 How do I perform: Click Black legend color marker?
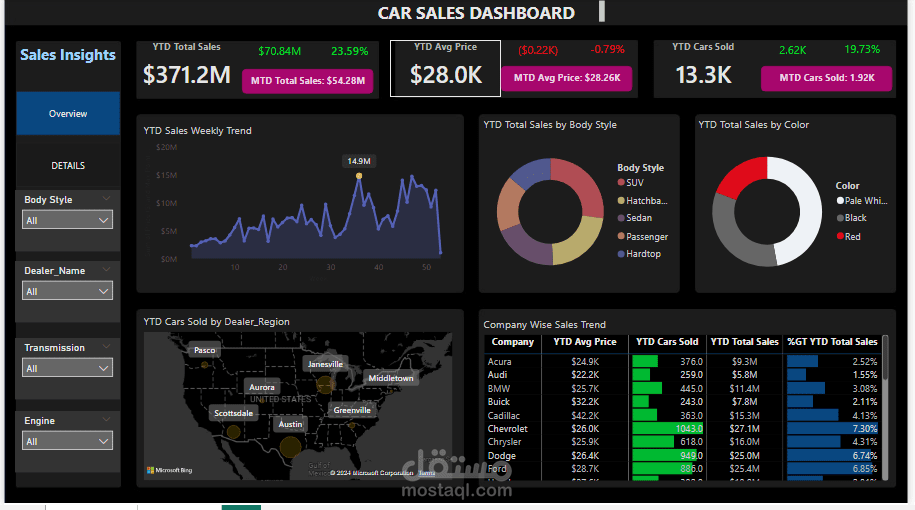(840, 218)
